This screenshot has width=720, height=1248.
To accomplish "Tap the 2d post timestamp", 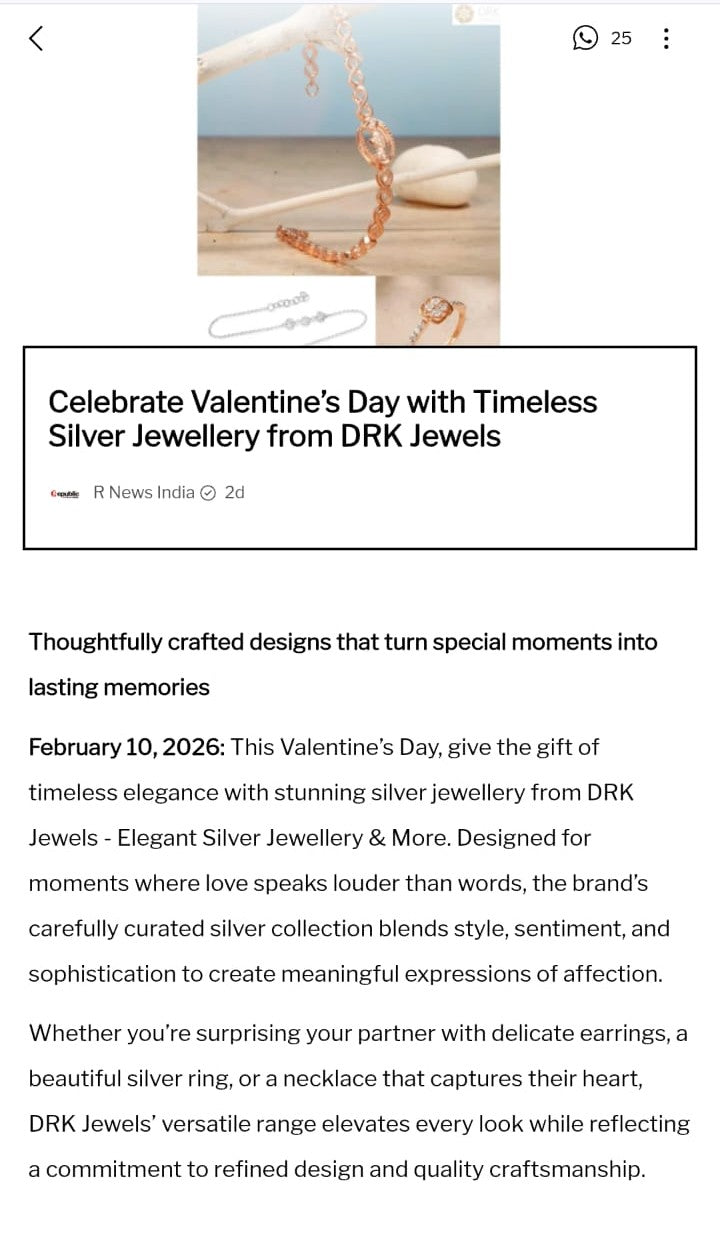I will point(234,492).
